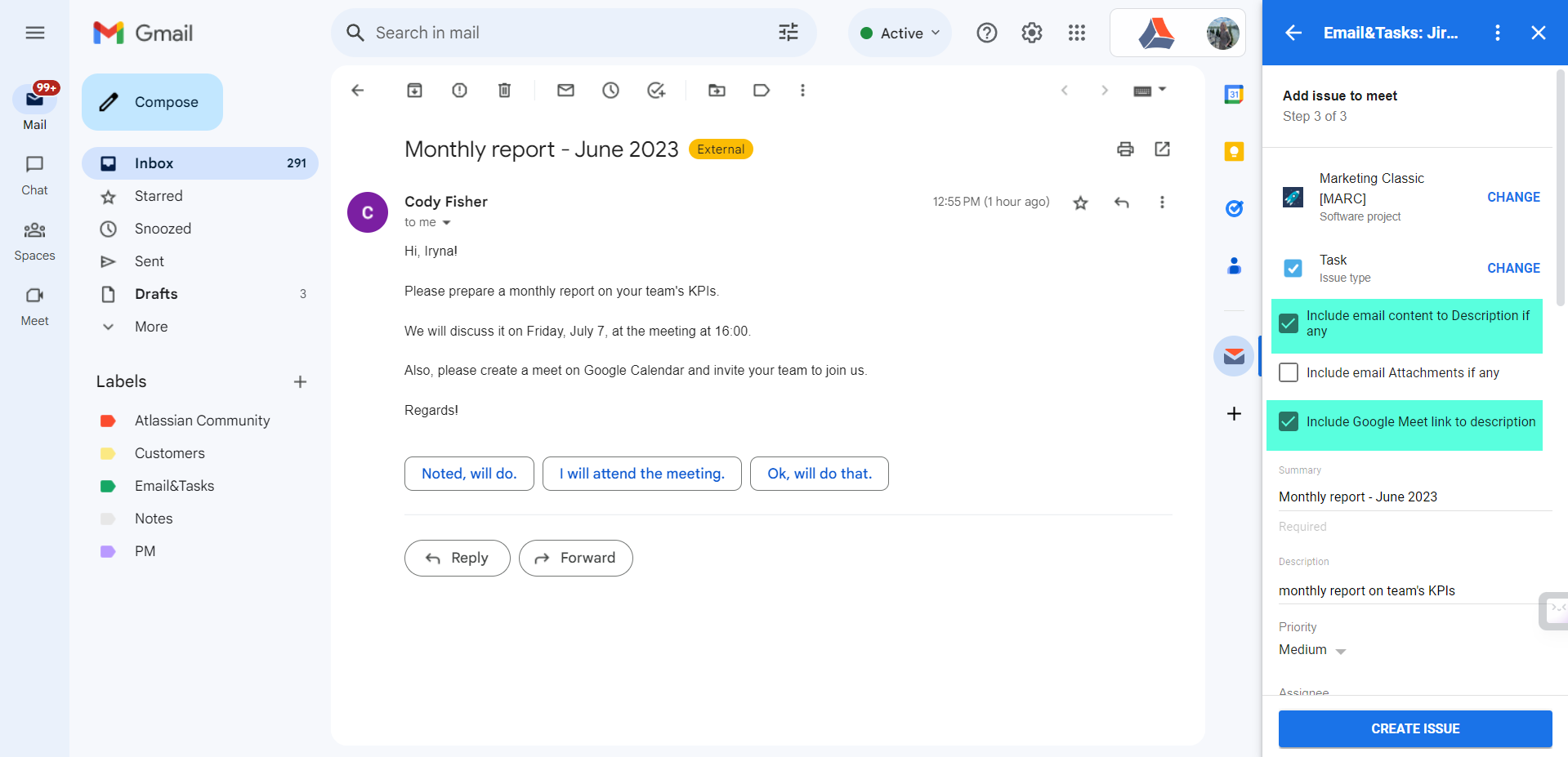Expand the More section in the sidebar
This screenshot has height=757, width=1568.
pyautogui.click(x=151, y=327)
